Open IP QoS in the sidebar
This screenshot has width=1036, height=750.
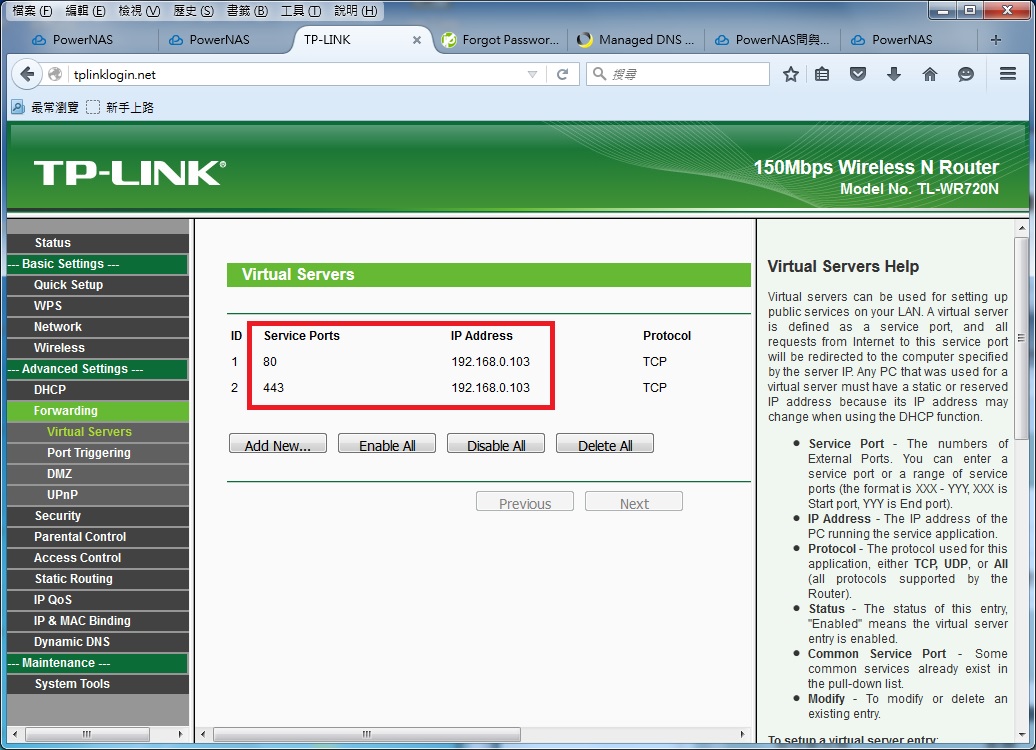98,599
